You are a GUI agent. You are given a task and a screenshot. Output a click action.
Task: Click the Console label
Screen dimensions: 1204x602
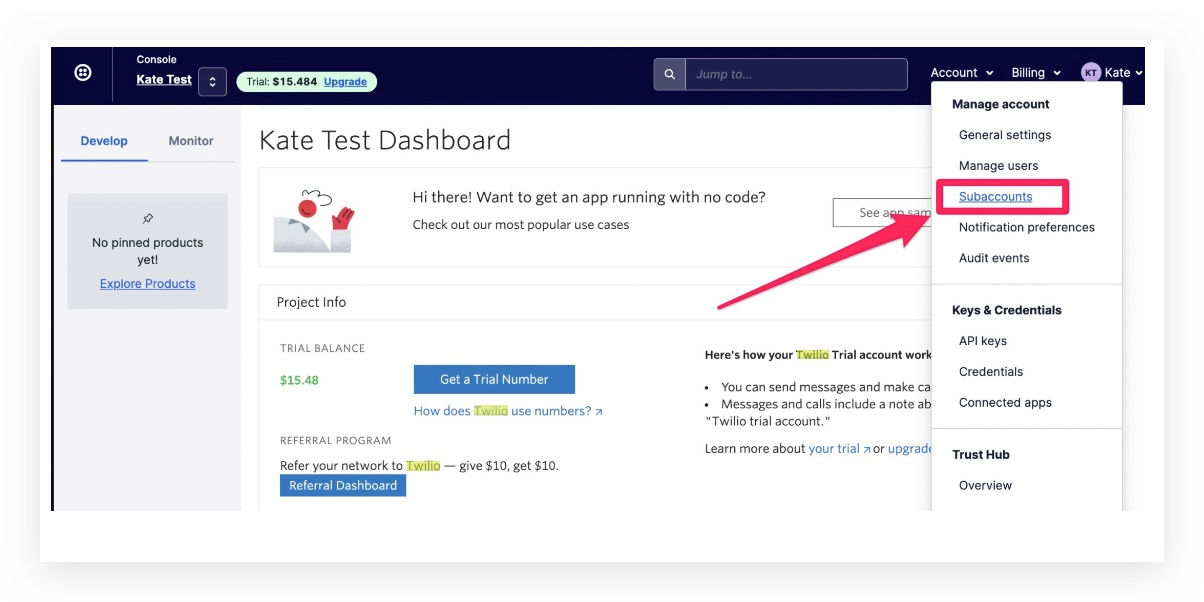[x=155, y=60]
